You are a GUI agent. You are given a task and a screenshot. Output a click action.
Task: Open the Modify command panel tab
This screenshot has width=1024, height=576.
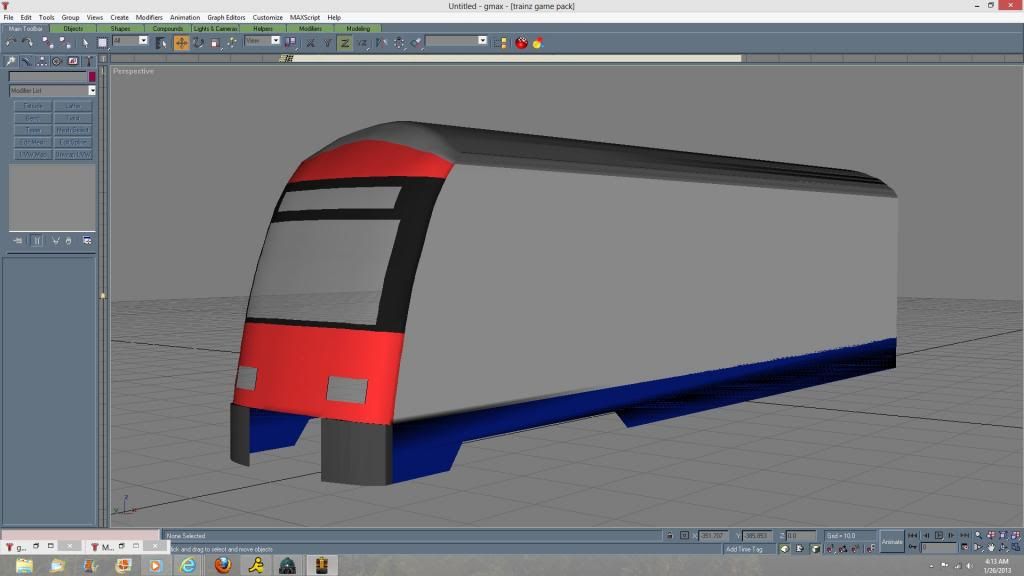pyautogui.click(x=26, y=61)
